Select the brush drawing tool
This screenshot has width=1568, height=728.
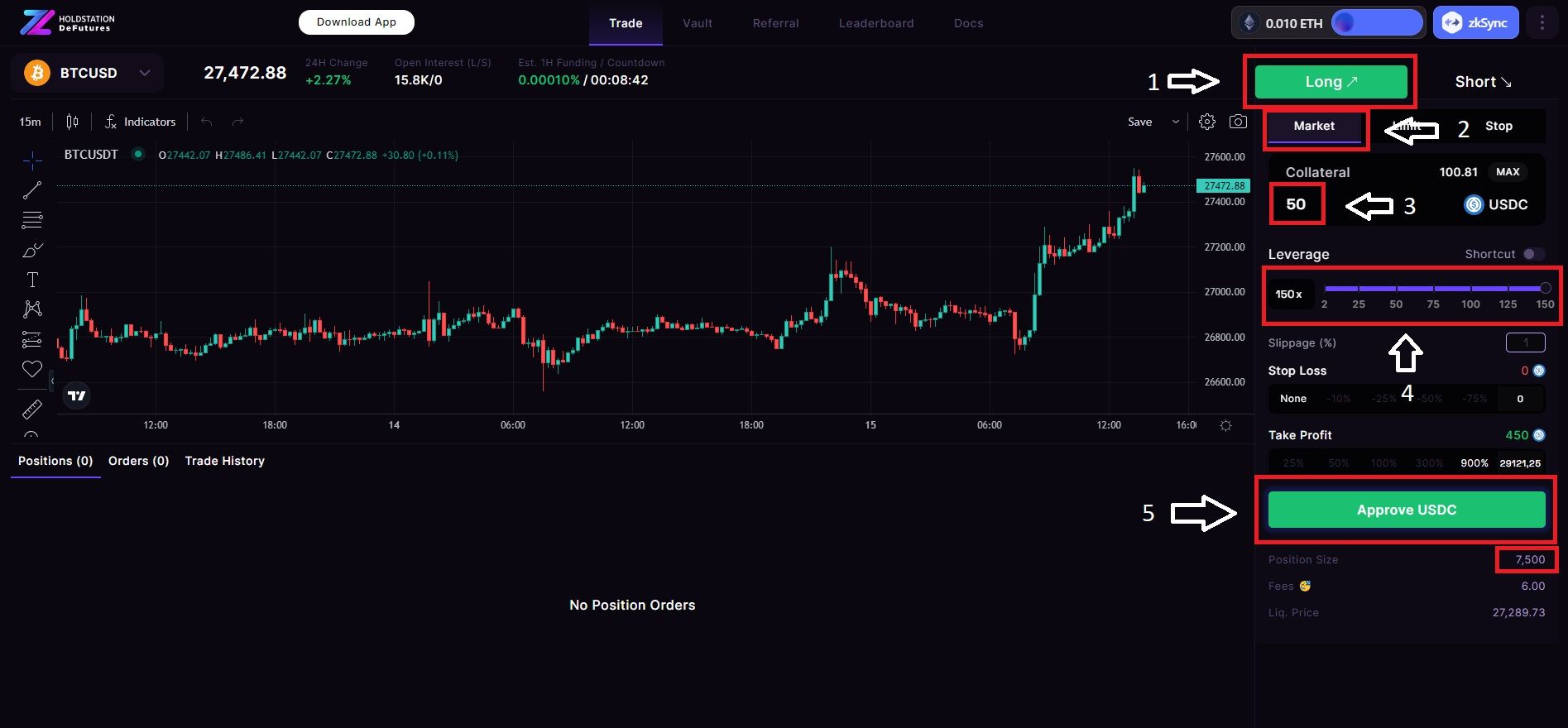32,250
